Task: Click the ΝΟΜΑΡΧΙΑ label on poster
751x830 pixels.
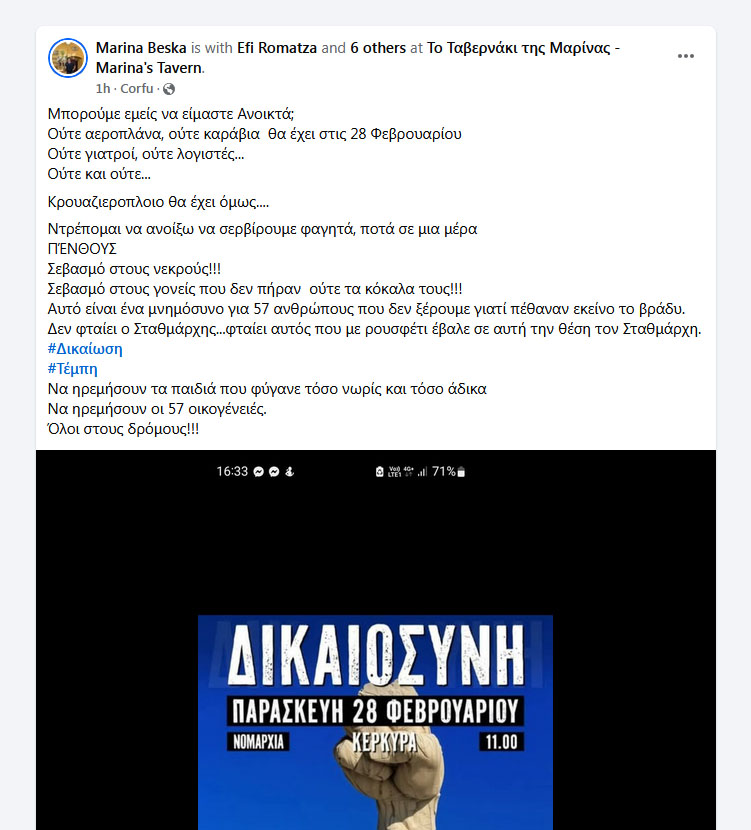Action: pyautogui.click(x=258, y=742)
